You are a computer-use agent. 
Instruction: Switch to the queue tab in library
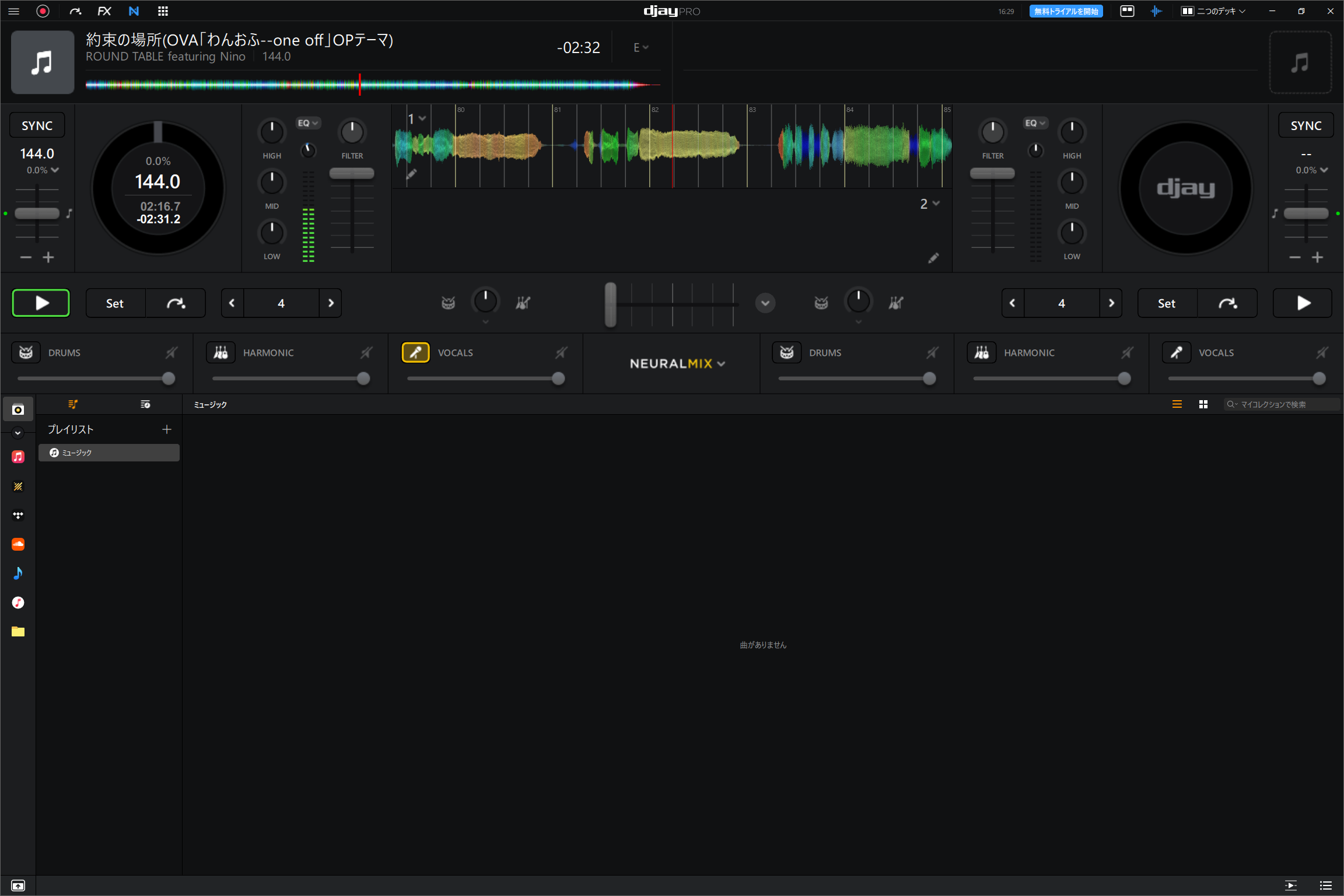coord(145,404)
